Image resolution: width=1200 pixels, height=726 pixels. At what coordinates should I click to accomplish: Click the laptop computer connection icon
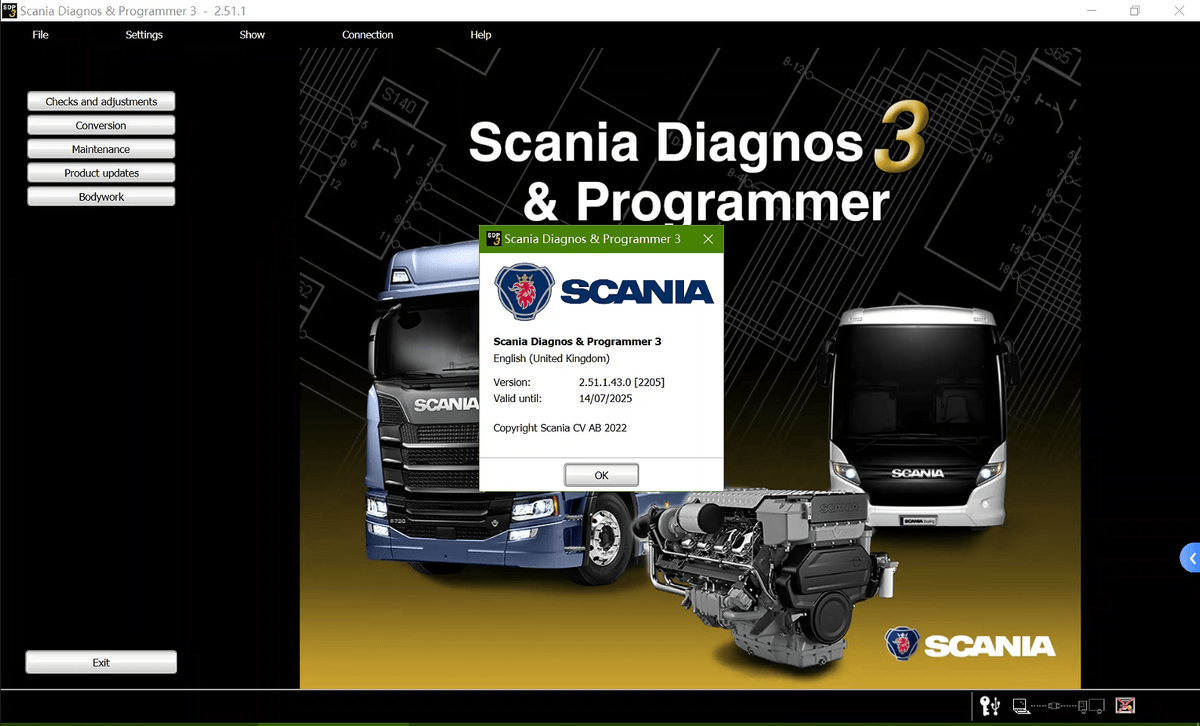click(x=1022, y=706)
